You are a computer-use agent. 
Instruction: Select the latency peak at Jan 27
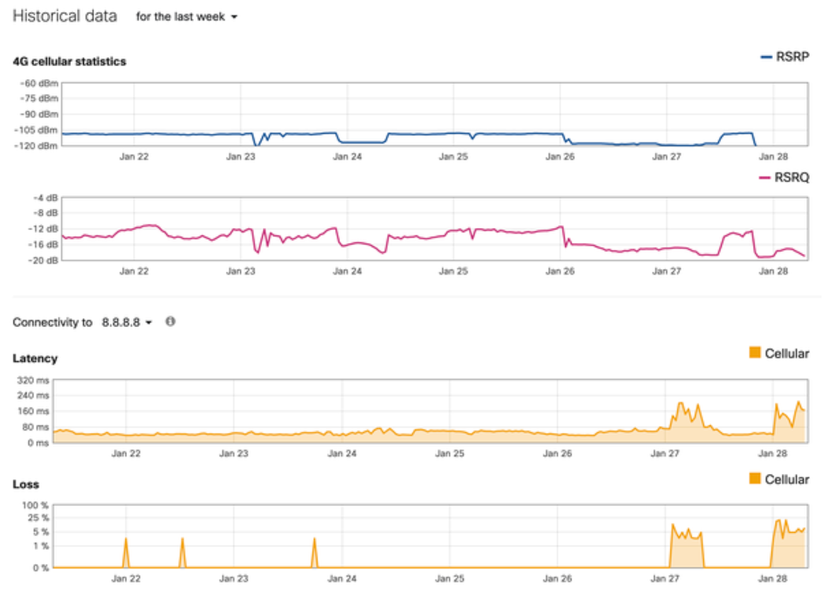[x=682, y=405]
